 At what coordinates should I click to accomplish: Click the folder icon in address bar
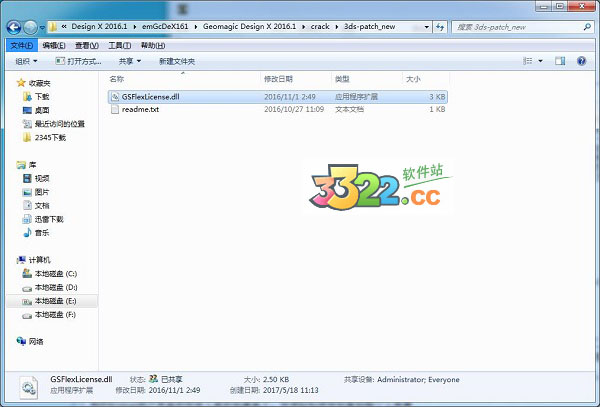[x=53, y=27]
